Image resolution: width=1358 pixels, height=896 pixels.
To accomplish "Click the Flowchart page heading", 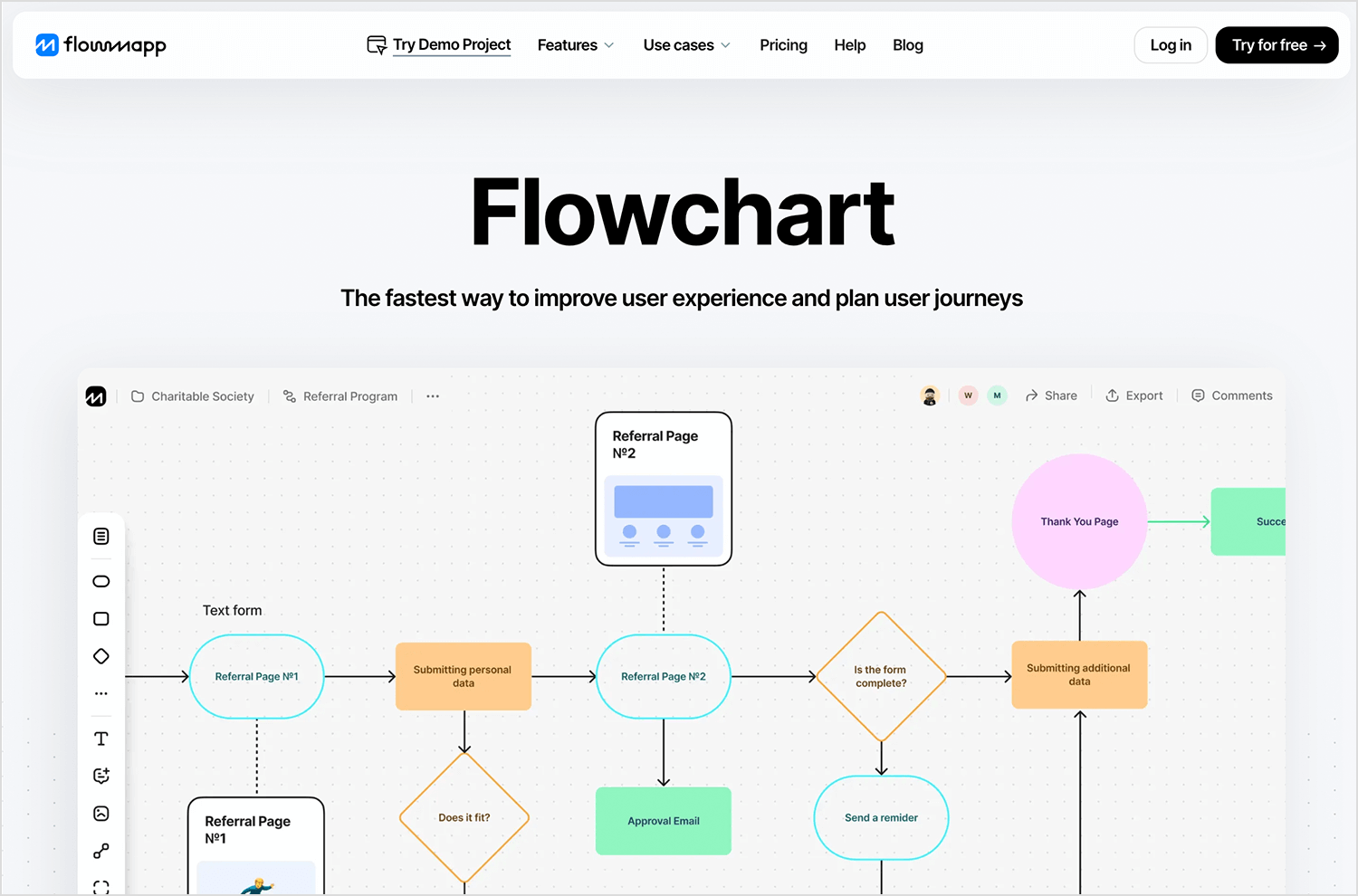I will point(682,213).
